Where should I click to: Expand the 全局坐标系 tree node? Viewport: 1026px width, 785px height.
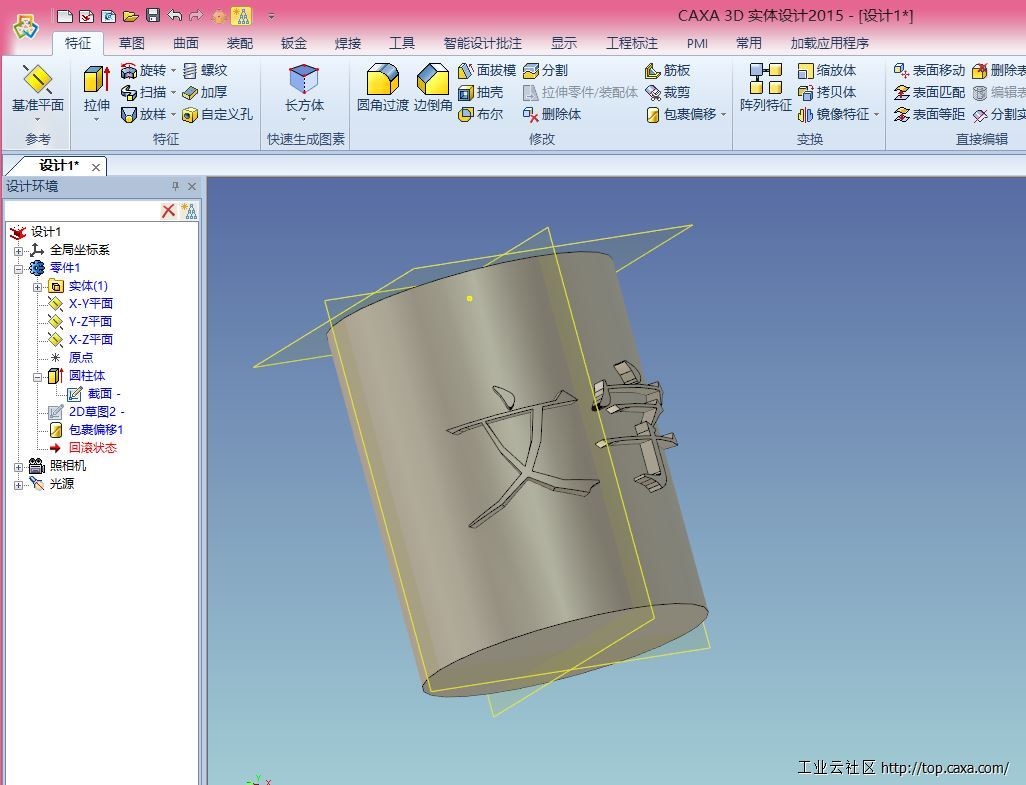coord(18,250)
